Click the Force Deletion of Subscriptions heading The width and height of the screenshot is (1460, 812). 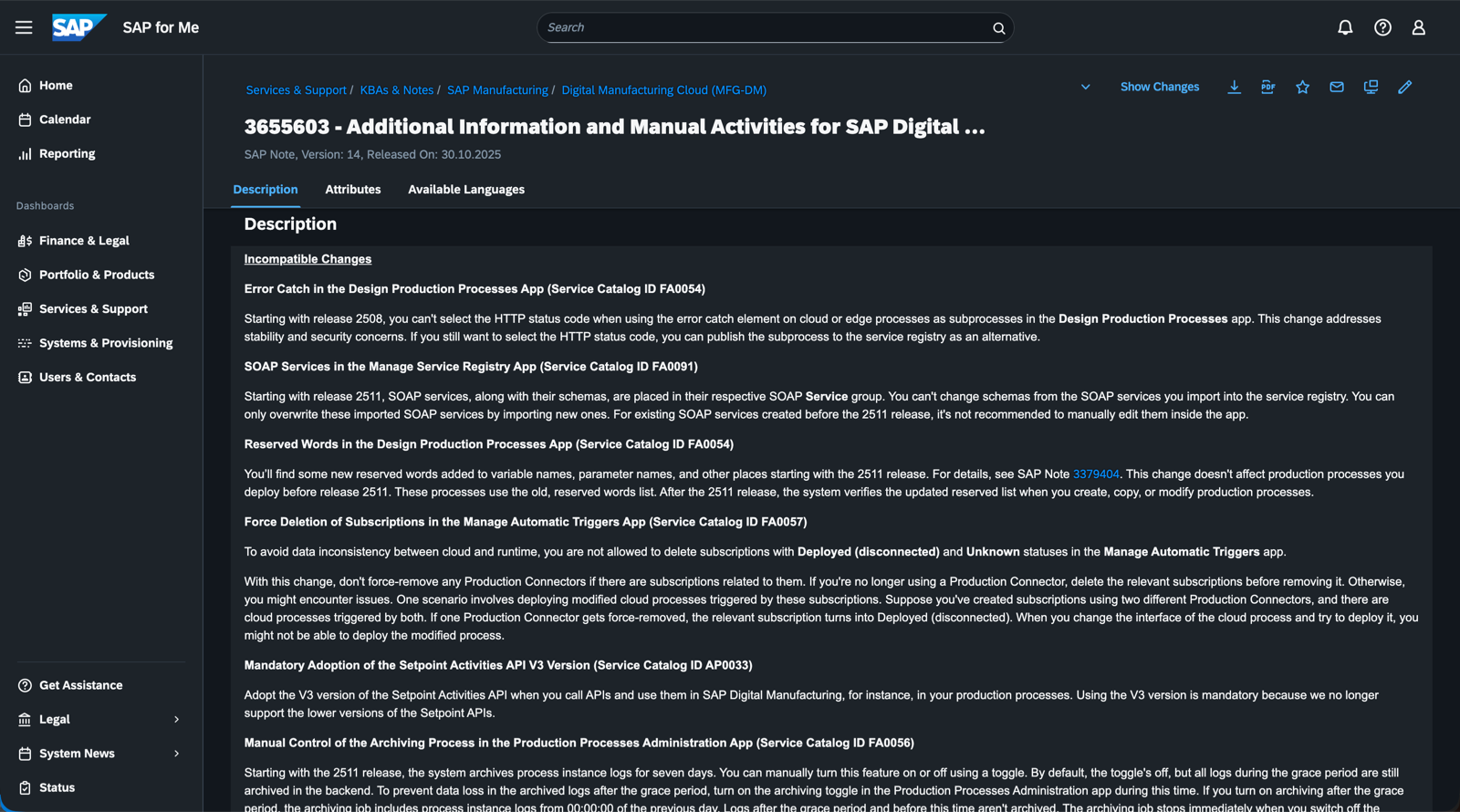click(526, 522)
